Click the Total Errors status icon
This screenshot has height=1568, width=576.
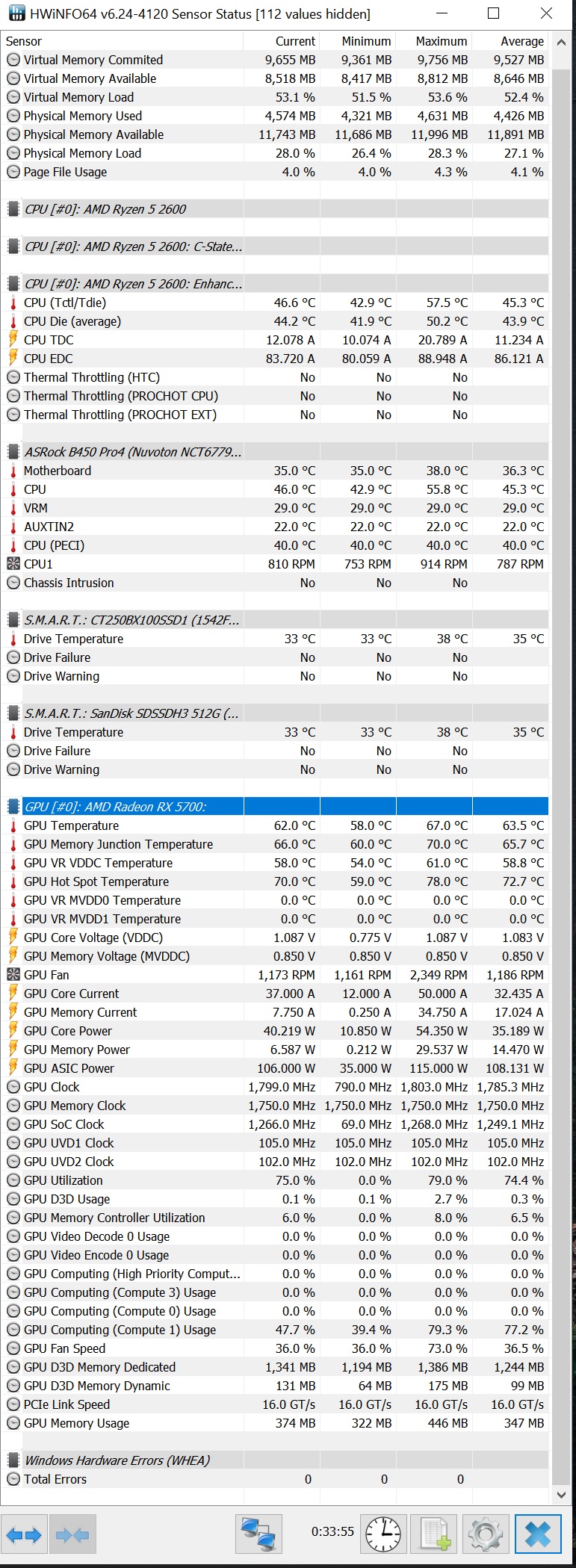[13, 1479]
